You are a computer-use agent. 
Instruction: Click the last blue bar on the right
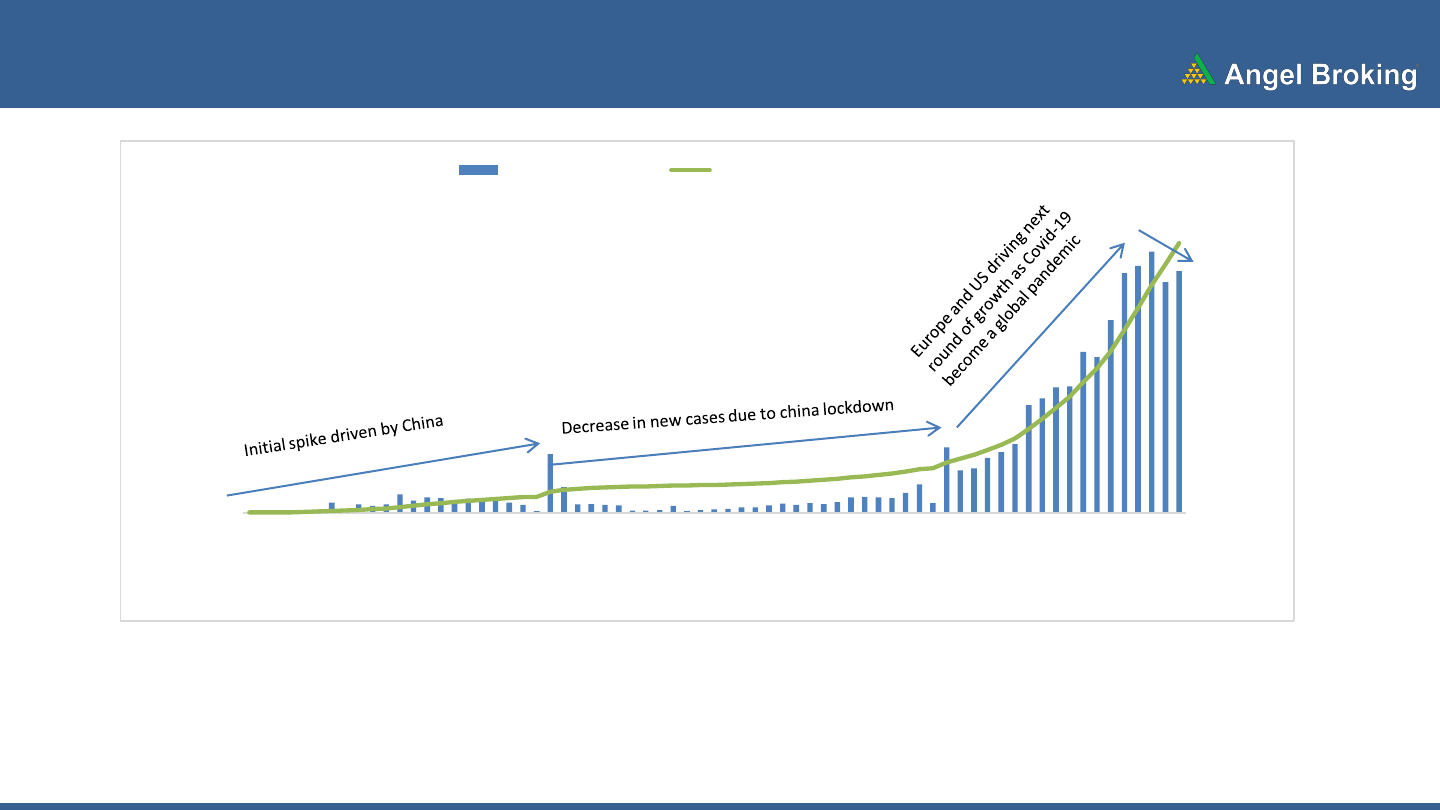[1179, 390]
